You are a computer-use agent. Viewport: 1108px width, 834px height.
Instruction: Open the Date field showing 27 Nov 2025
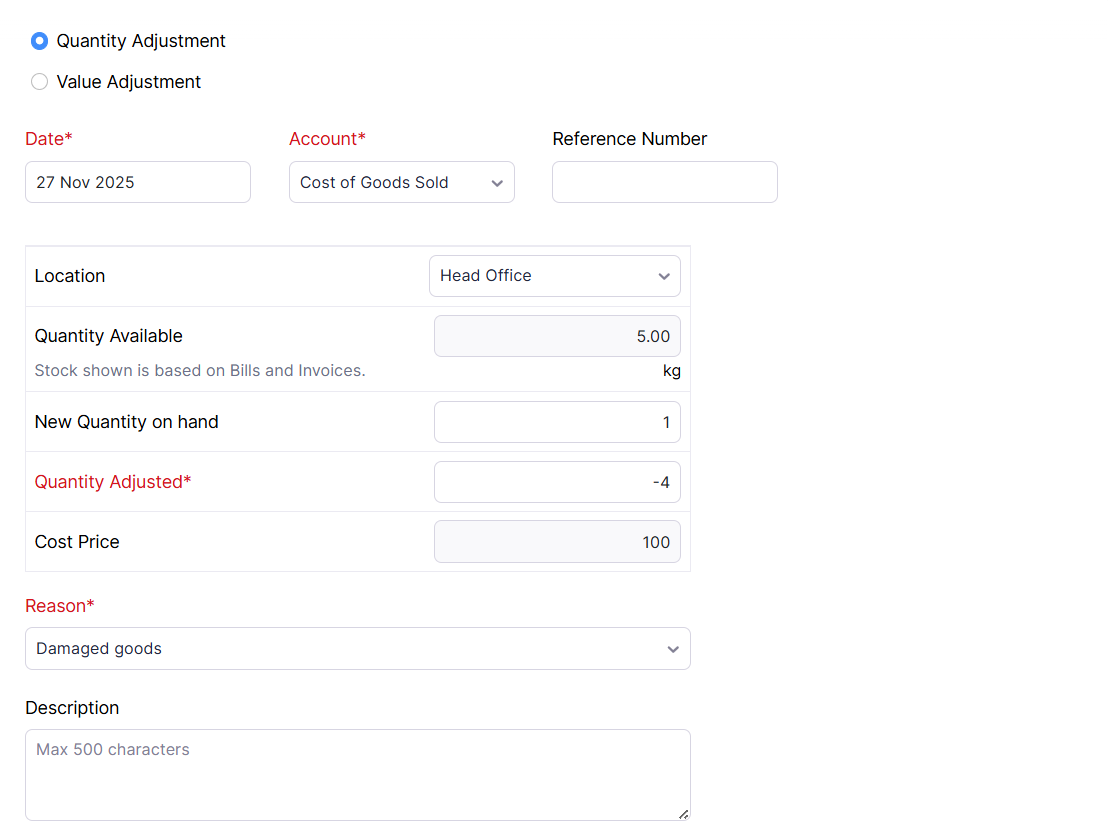pyautogui.click(x=138, y=182)
